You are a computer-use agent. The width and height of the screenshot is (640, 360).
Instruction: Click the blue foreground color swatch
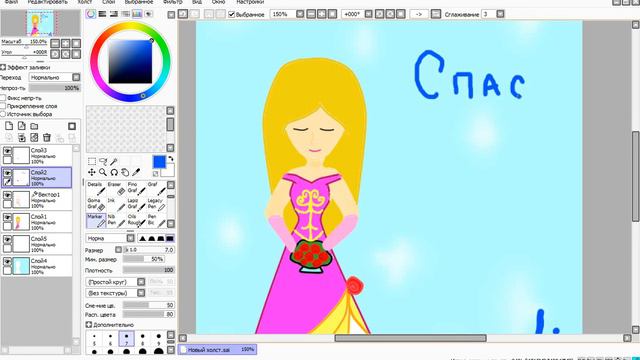tap(159, 162)
